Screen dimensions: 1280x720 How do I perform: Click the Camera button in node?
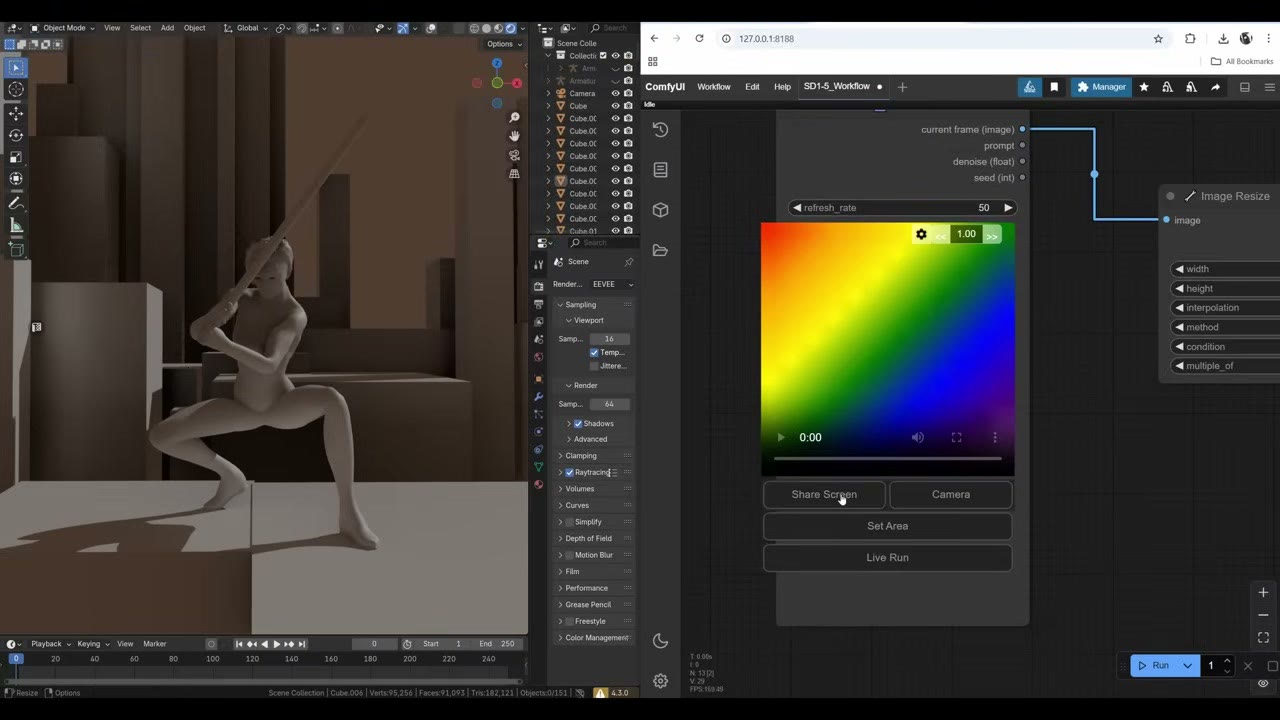[951, 494]
